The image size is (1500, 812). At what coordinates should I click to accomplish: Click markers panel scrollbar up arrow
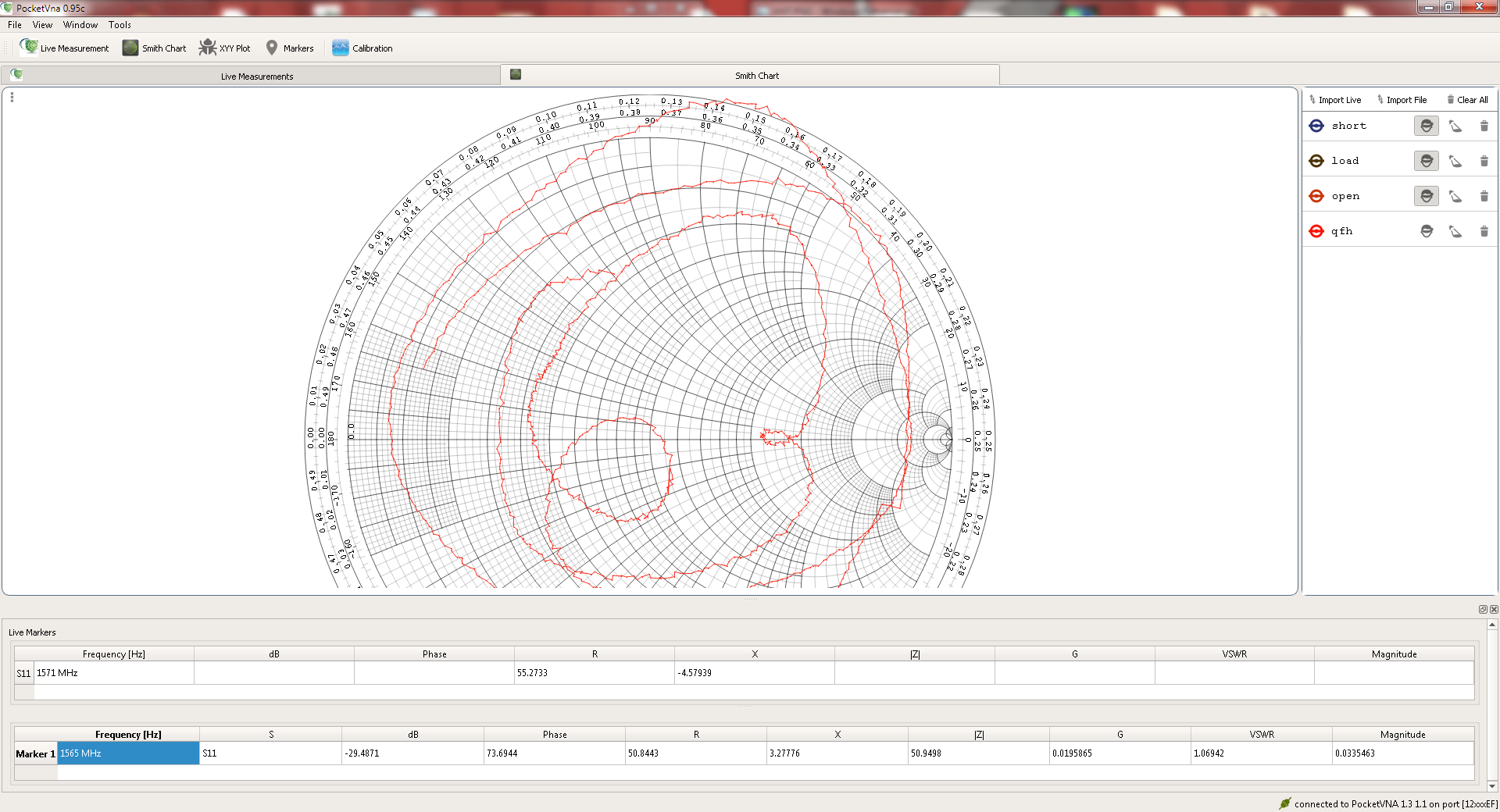coord(1492,625)
